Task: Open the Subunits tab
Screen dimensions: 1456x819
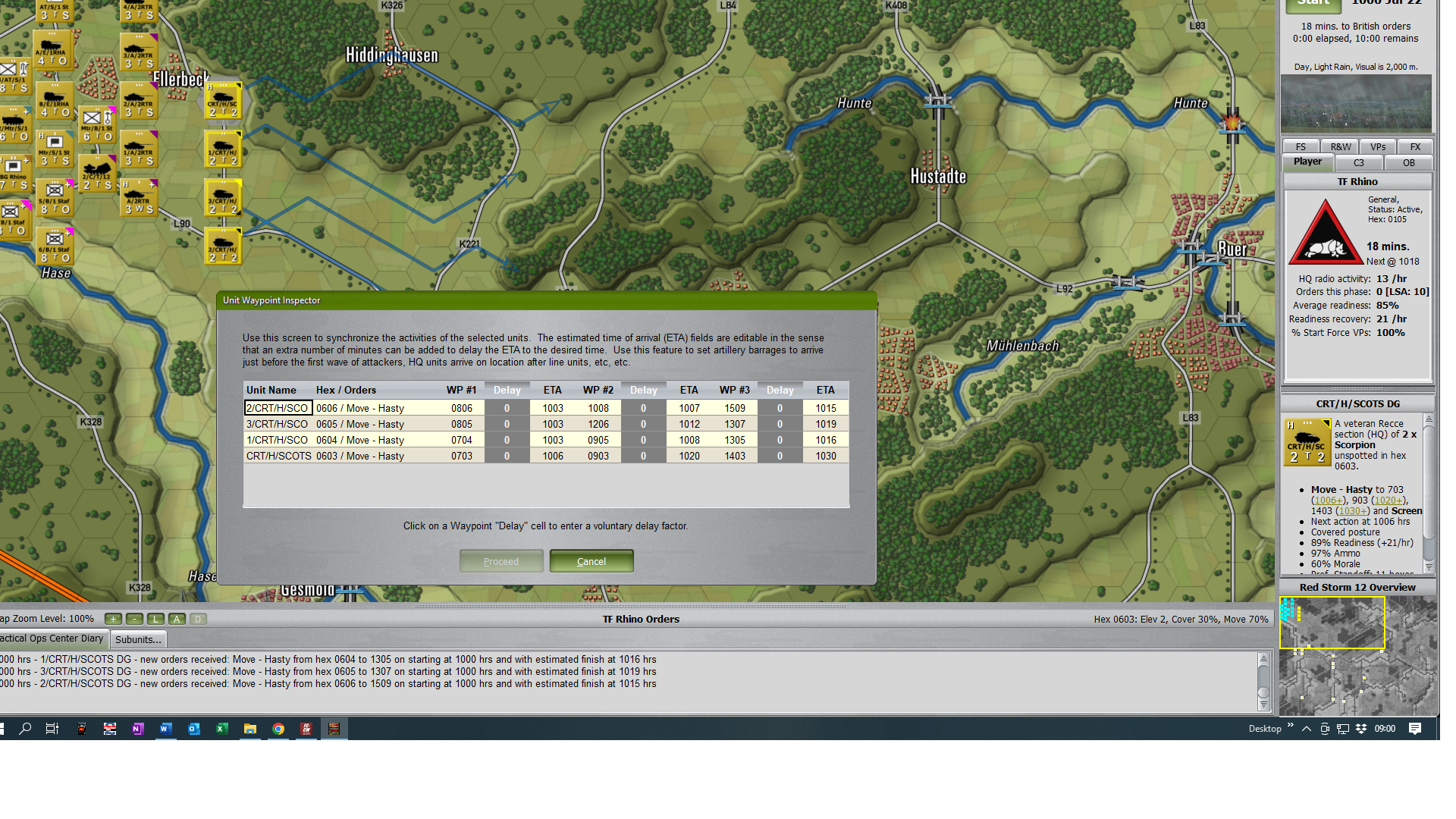Action: point(138,640)
